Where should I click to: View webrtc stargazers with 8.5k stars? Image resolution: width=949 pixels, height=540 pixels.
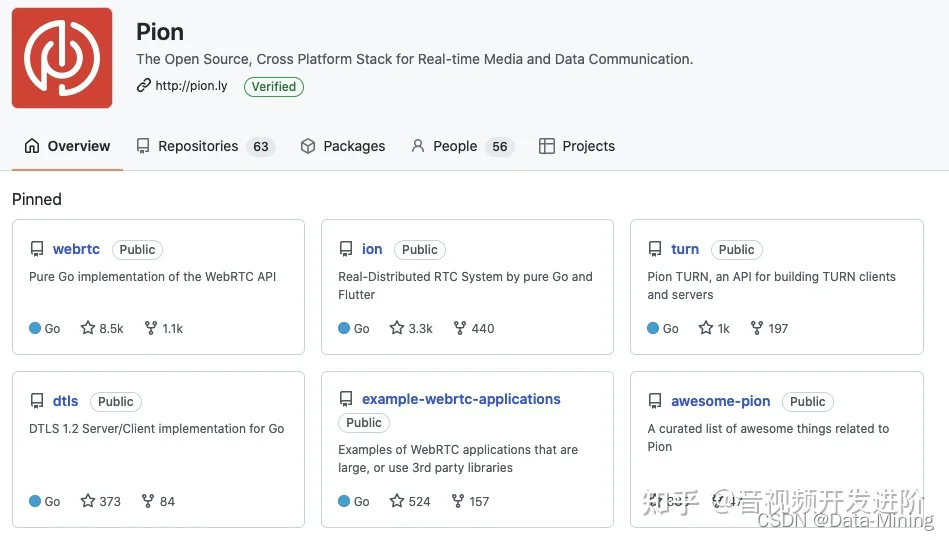(x=102, y=328)
